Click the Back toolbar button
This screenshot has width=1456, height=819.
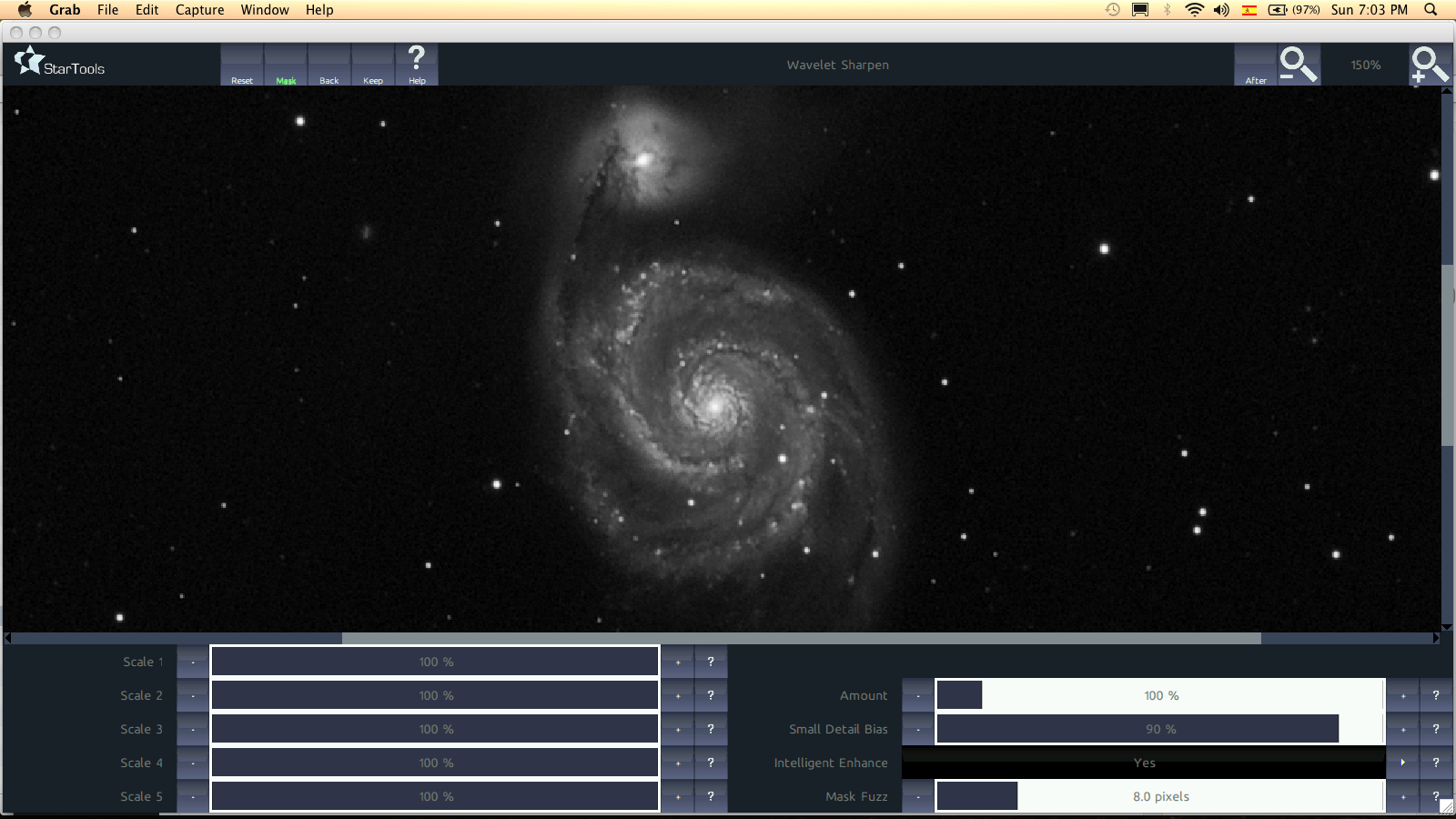click(329, 66)
